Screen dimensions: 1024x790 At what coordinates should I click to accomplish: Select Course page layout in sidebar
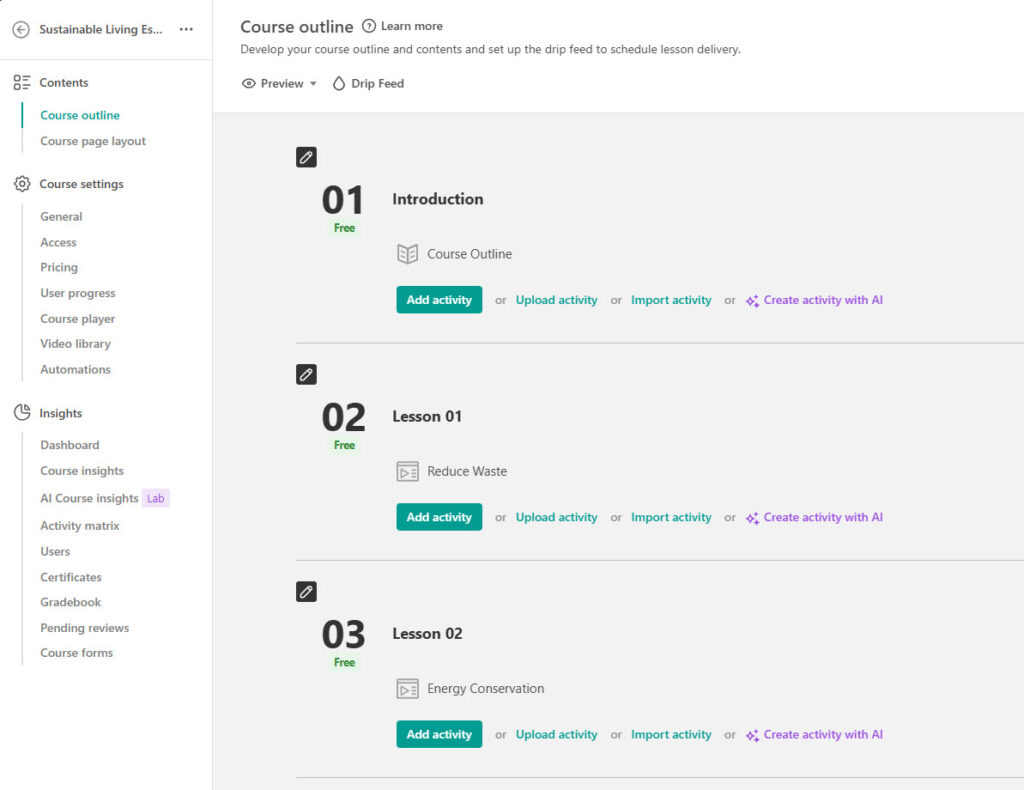[93, 141]
